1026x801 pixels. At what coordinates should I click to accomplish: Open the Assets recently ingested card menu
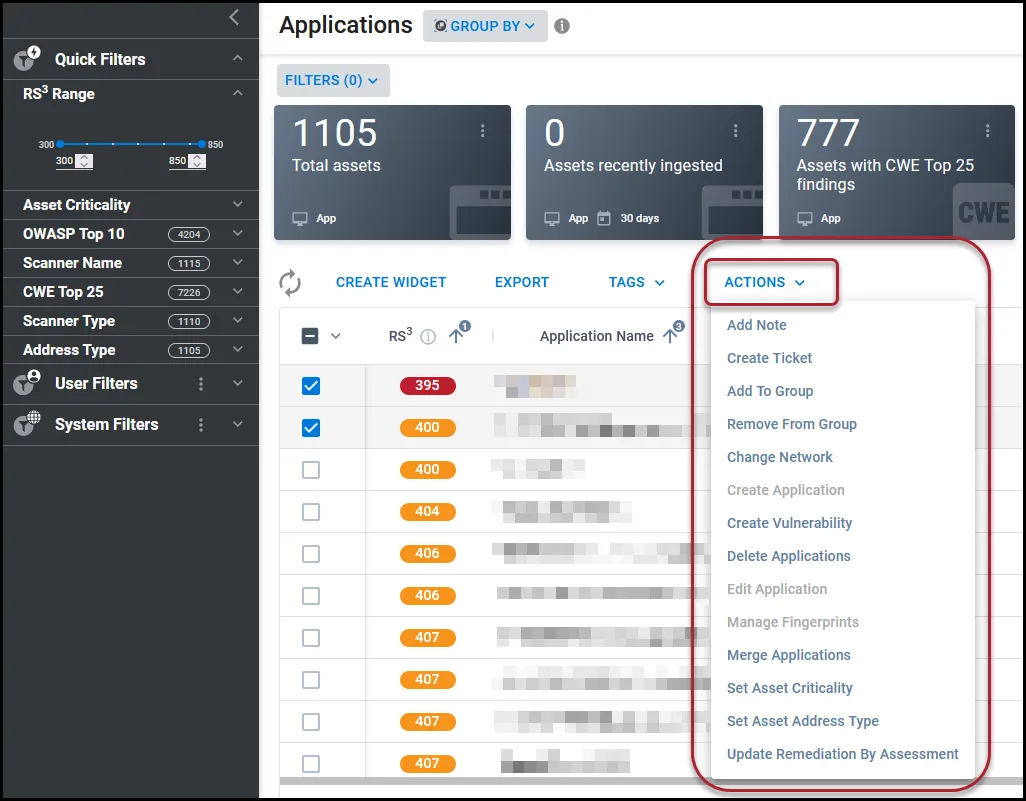coord(735,131)
